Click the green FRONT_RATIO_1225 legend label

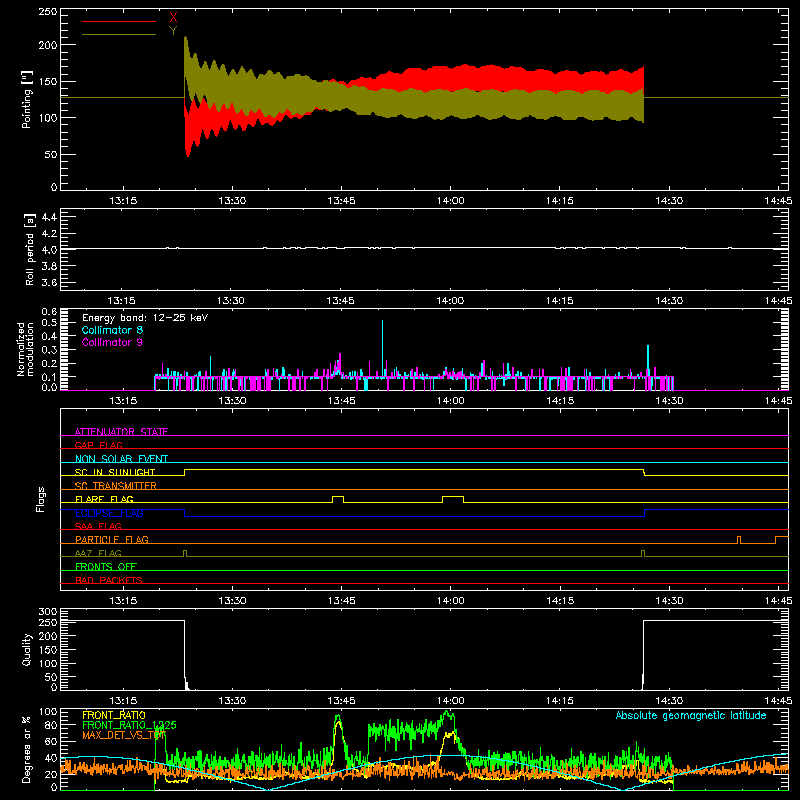point(129,725)
